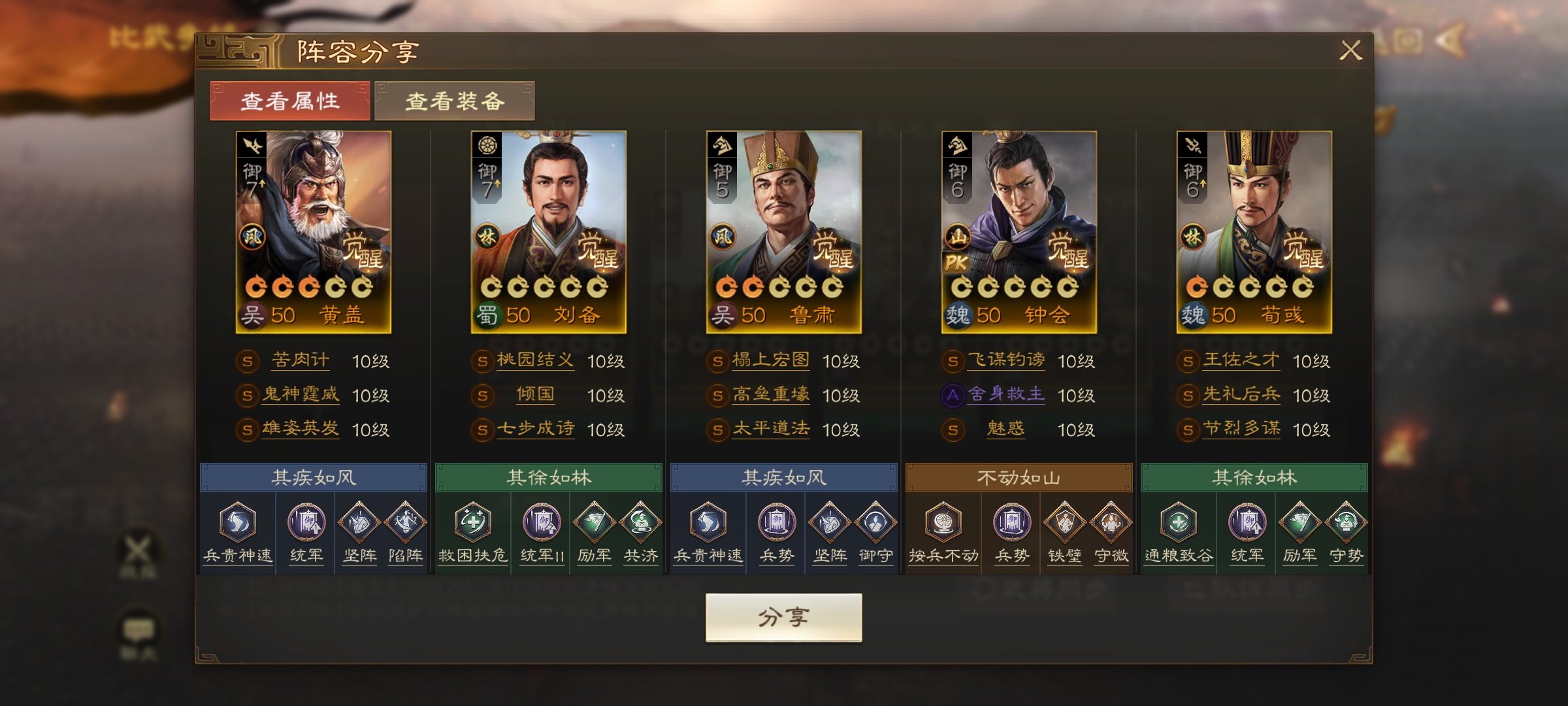The width and height of the screenshot is (1568, 706).
Task: Open the 通粮致谷 icon
Action: pyautogui.click(x=1179, y=522)
